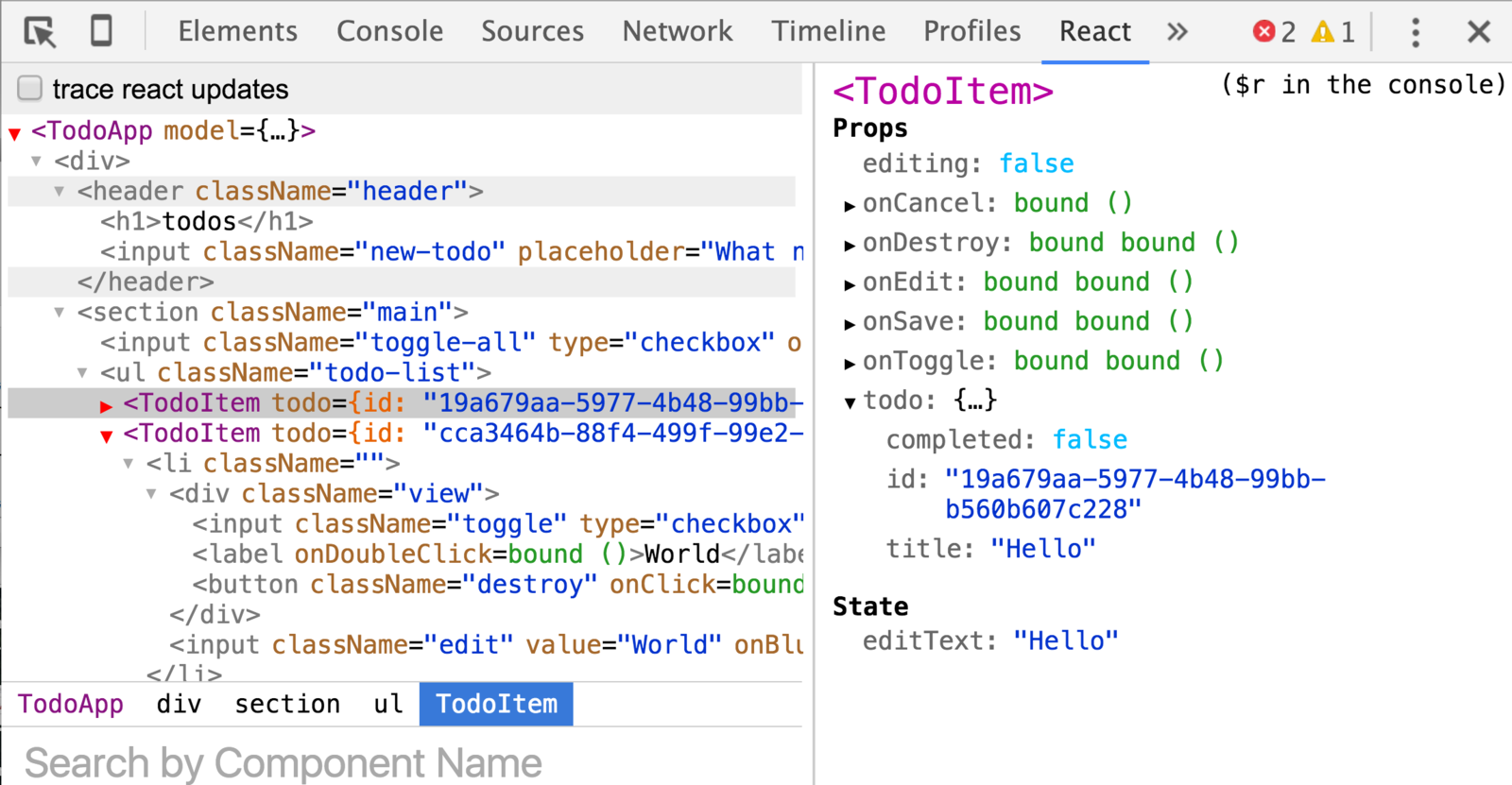Show more tabs with the double chevron
The image size is (1512, 785).
[x=1177, y=32]
